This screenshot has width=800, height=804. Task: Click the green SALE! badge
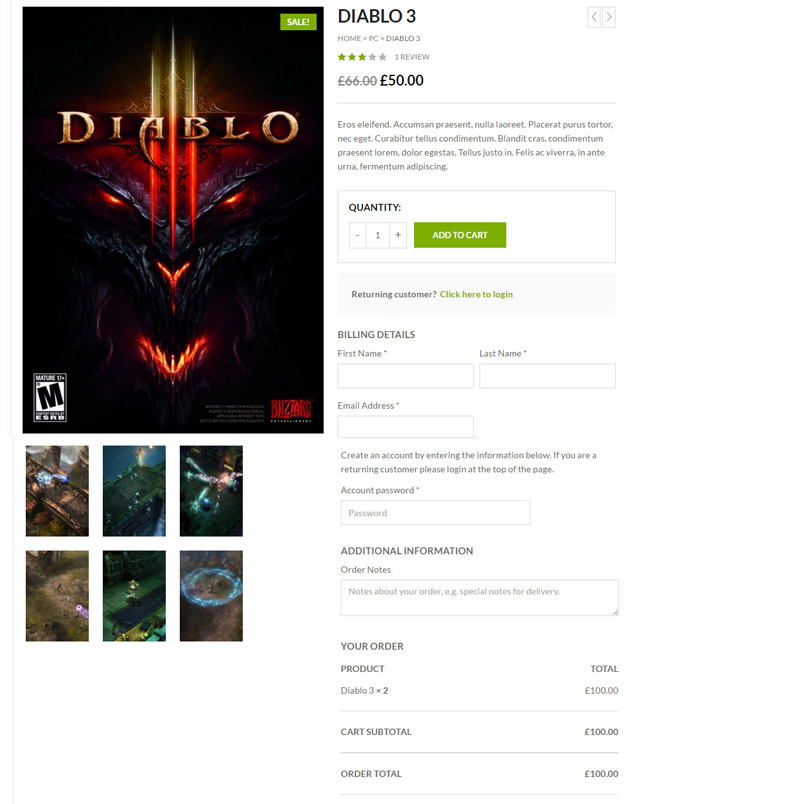point(298,22)
